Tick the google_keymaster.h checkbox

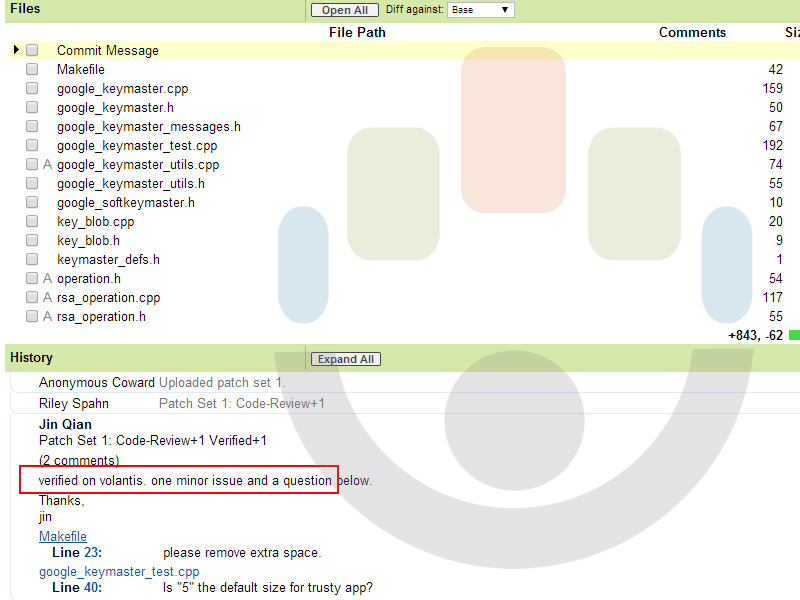pos(32,107)
